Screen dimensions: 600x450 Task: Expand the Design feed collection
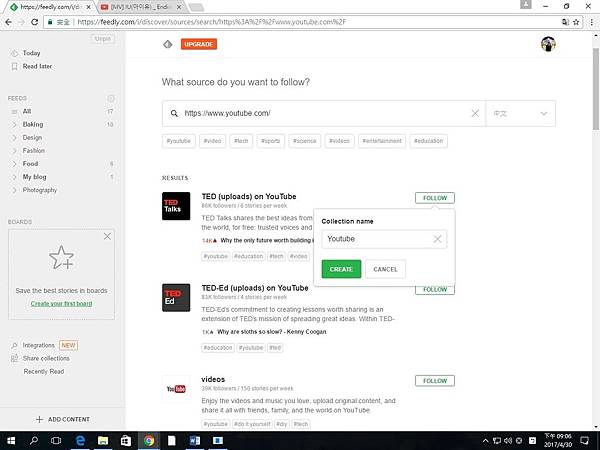14,138
